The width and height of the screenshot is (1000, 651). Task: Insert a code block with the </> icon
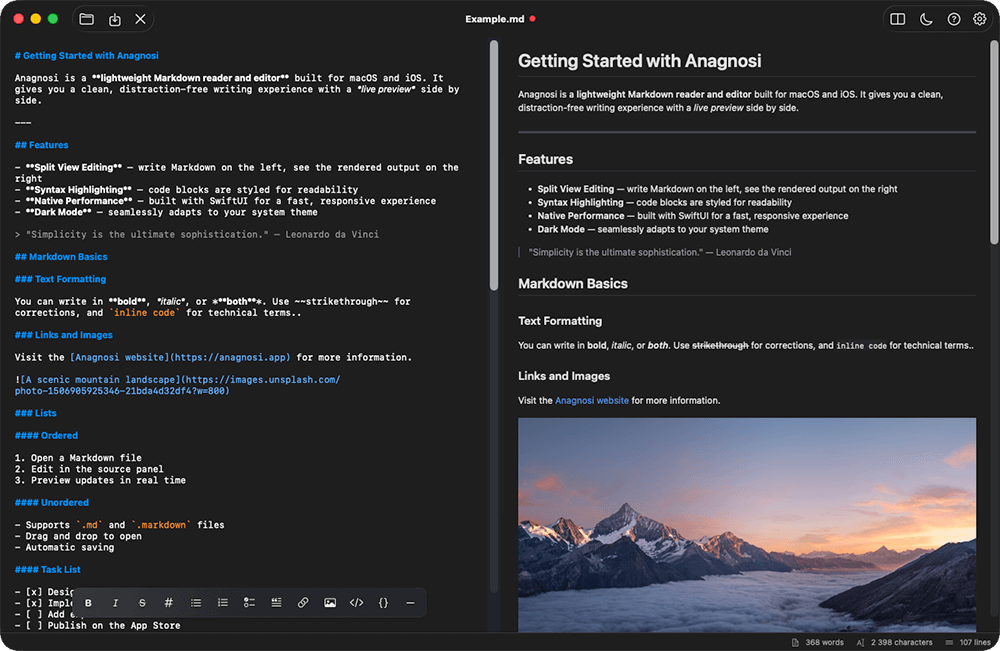click(x=356, y=602)
